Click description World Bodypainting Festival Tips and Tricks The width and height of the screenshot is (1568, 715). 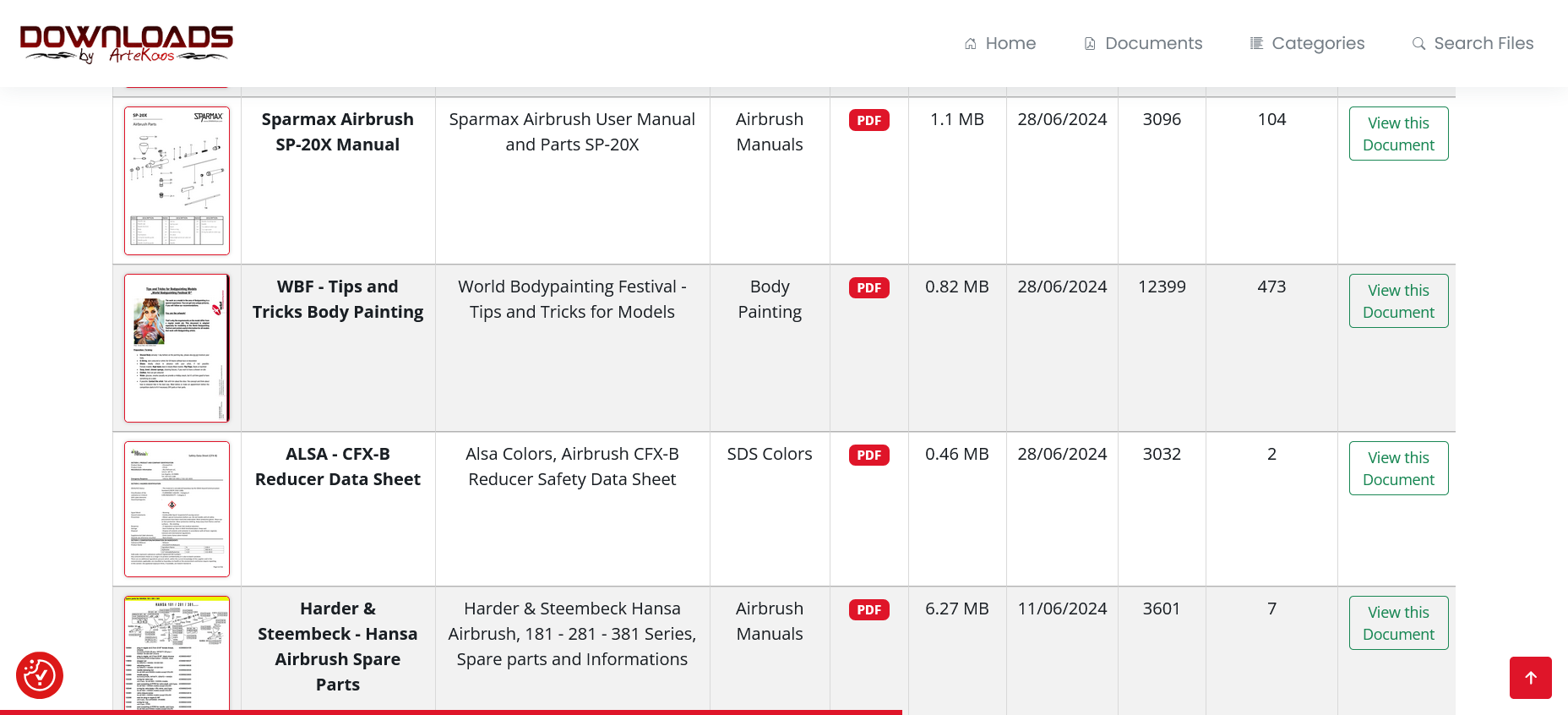click(x=572, y=299)
